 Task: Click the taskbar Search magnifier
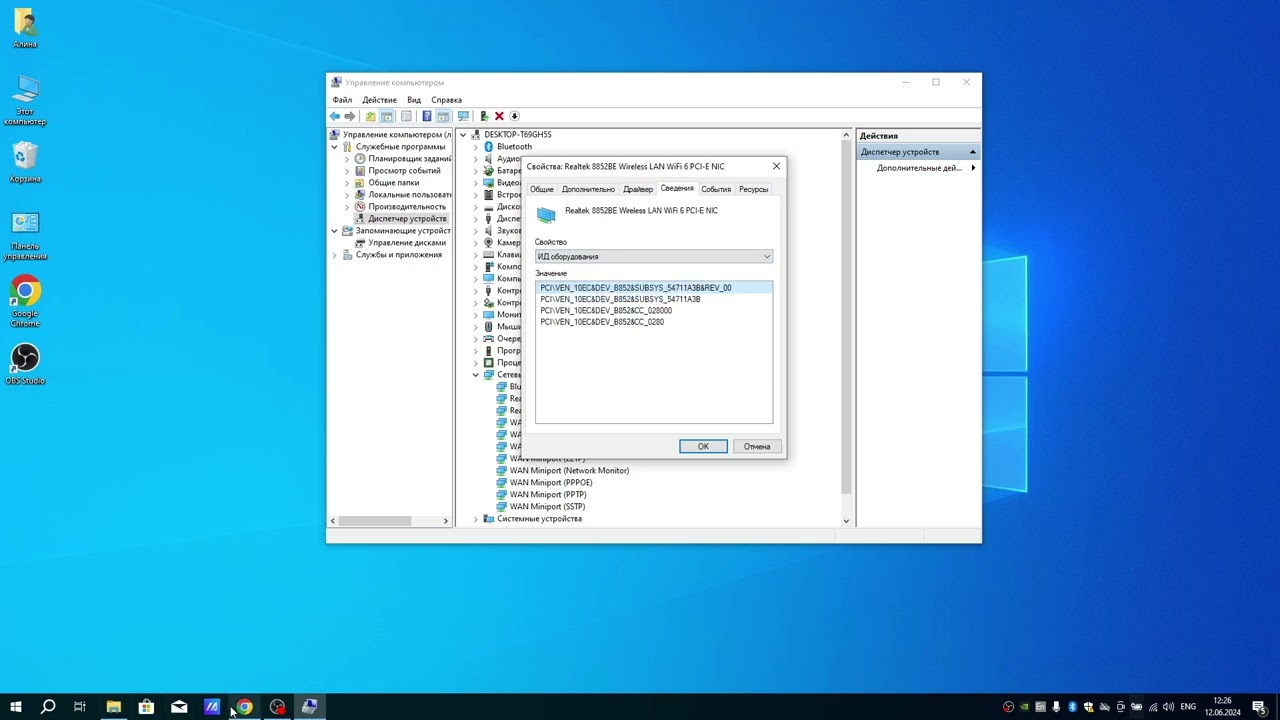[47, 707]
